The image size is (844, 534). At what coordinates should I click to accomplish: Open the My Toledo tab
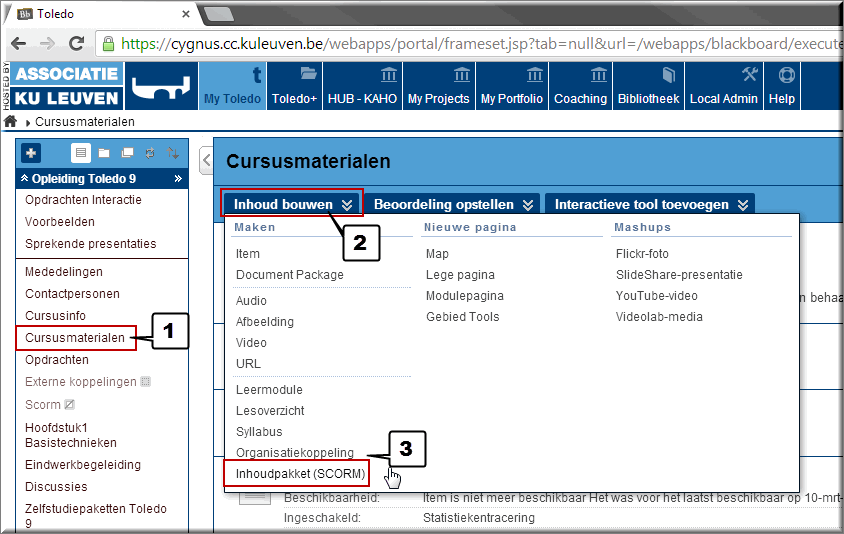click(x=232, y=86)
